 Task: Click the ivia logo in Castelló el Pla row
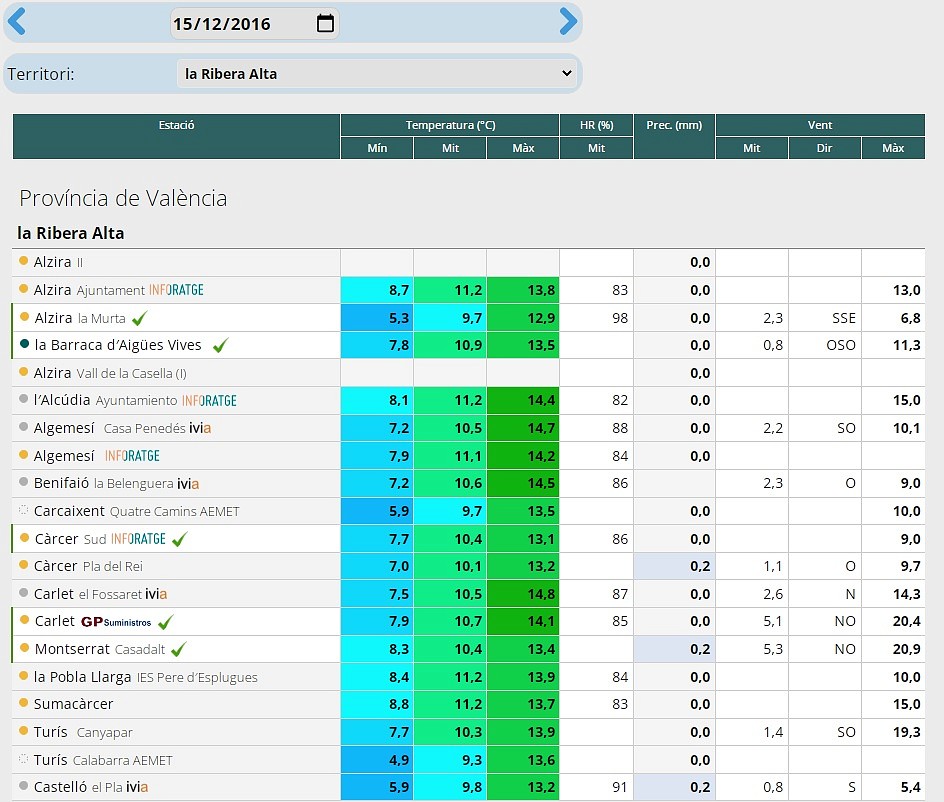coord(137,787)
